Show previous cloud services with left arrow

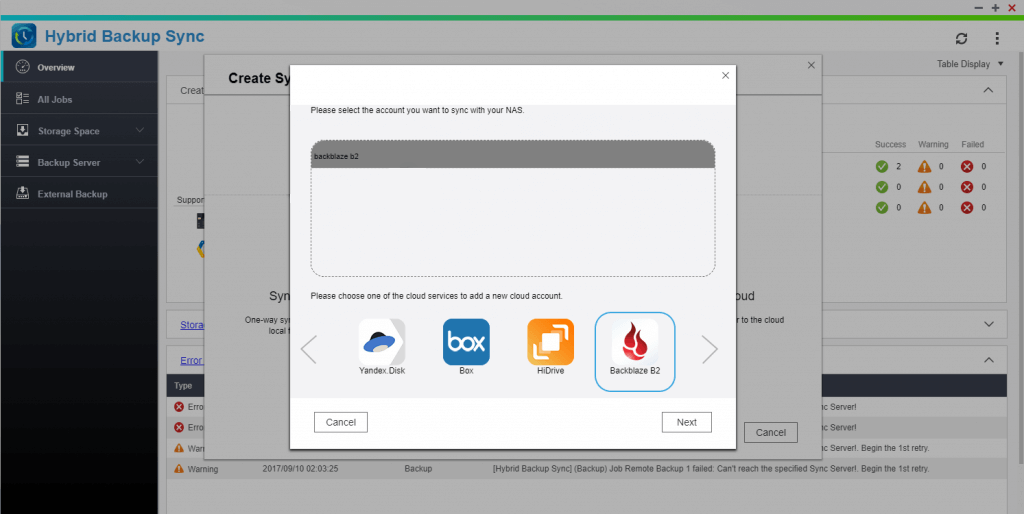point(308,349)
